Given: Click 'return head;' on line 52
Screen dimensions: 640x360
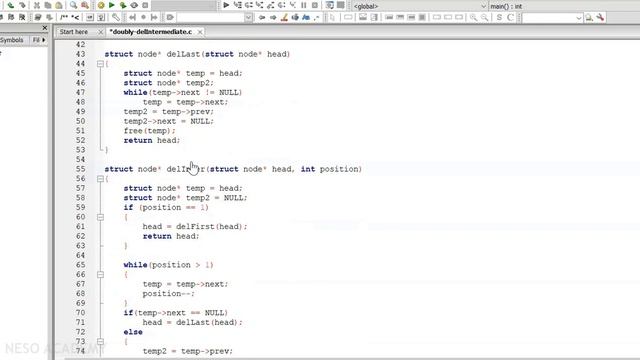Looking at the screenshot, I should [x=152, y=140].
